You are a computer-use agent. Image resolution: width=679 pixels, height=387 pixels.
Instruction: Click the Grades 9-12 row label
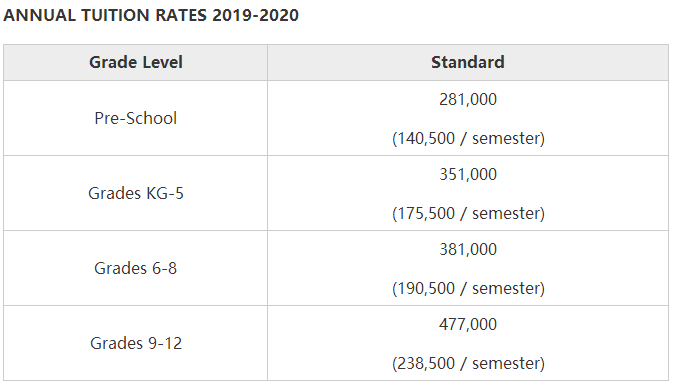[x=136, y=343]
